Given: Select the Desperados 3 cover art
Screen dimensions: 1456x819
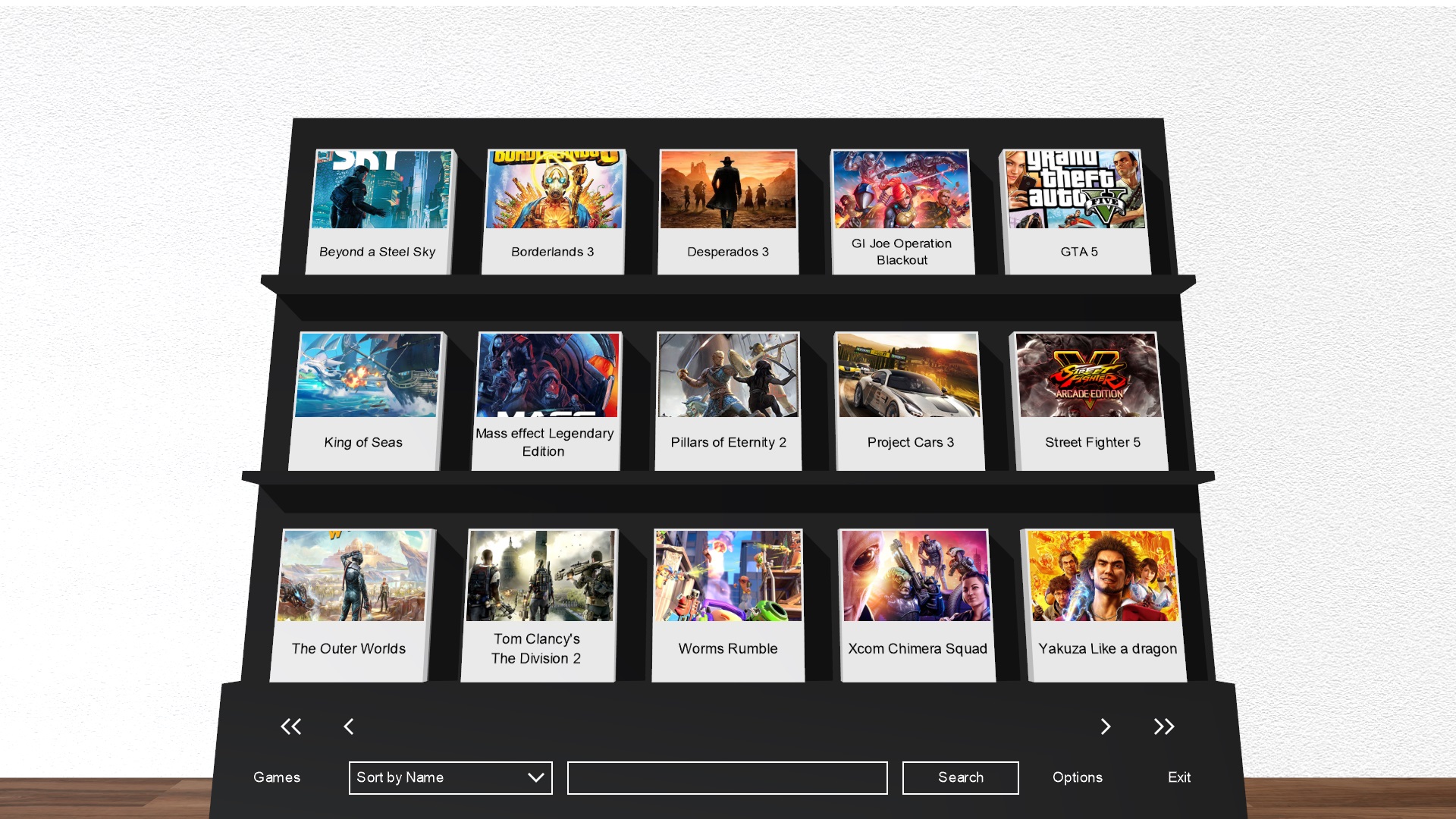Looking at the screenshot, I should 728,190.
